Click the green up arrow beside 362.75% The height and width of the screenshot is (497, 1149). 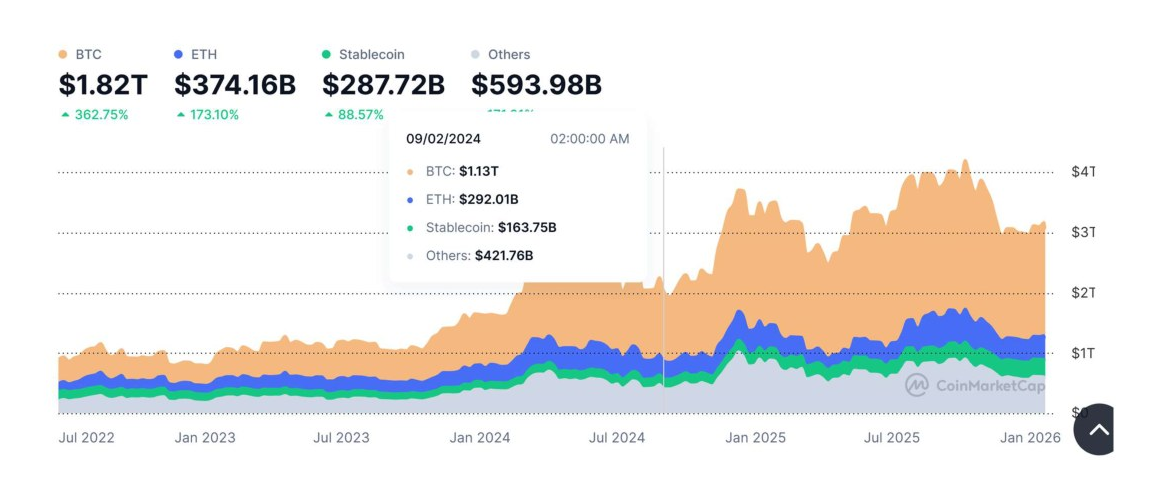(66, 114)
